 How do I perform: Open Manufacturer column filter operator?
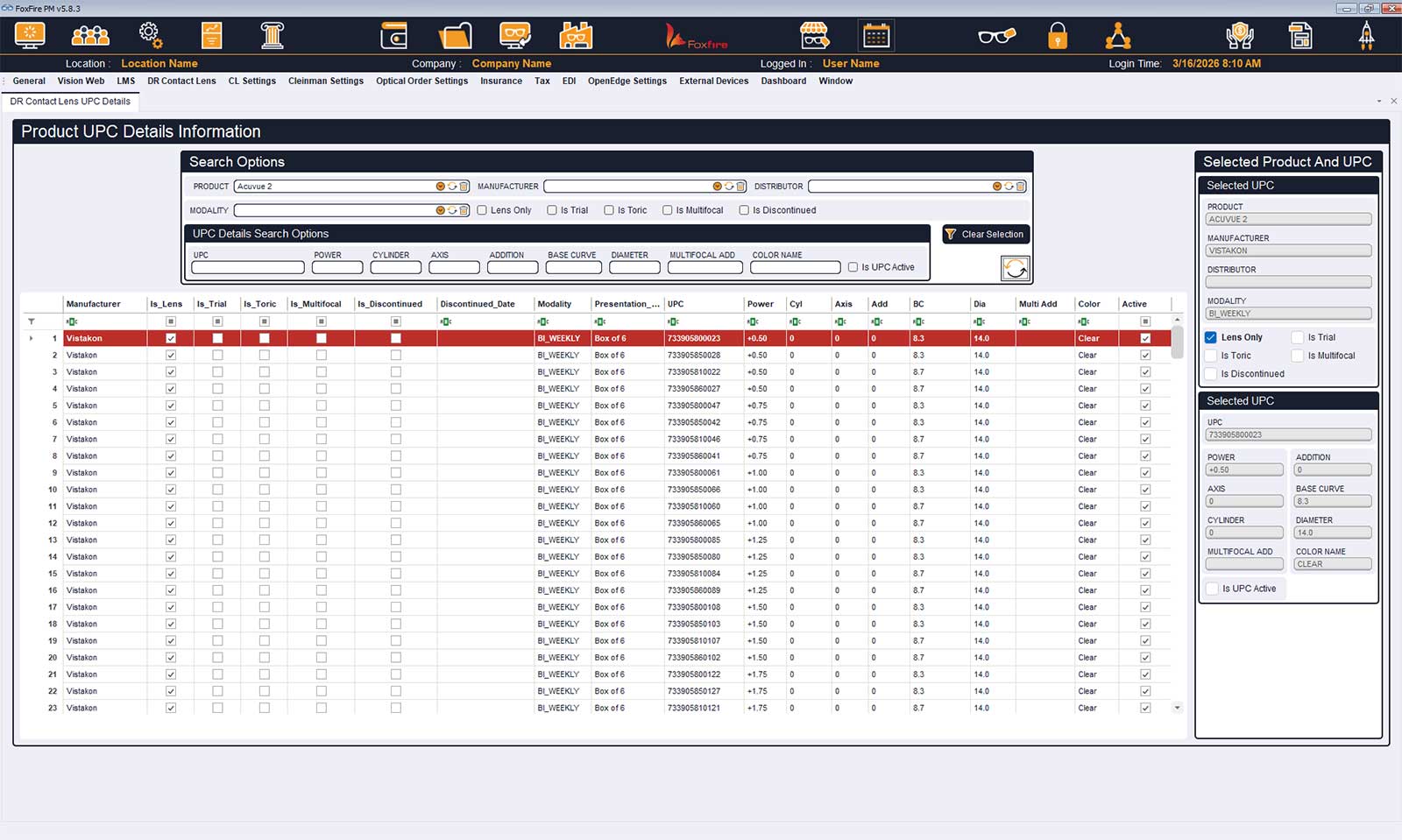(72, 321)
